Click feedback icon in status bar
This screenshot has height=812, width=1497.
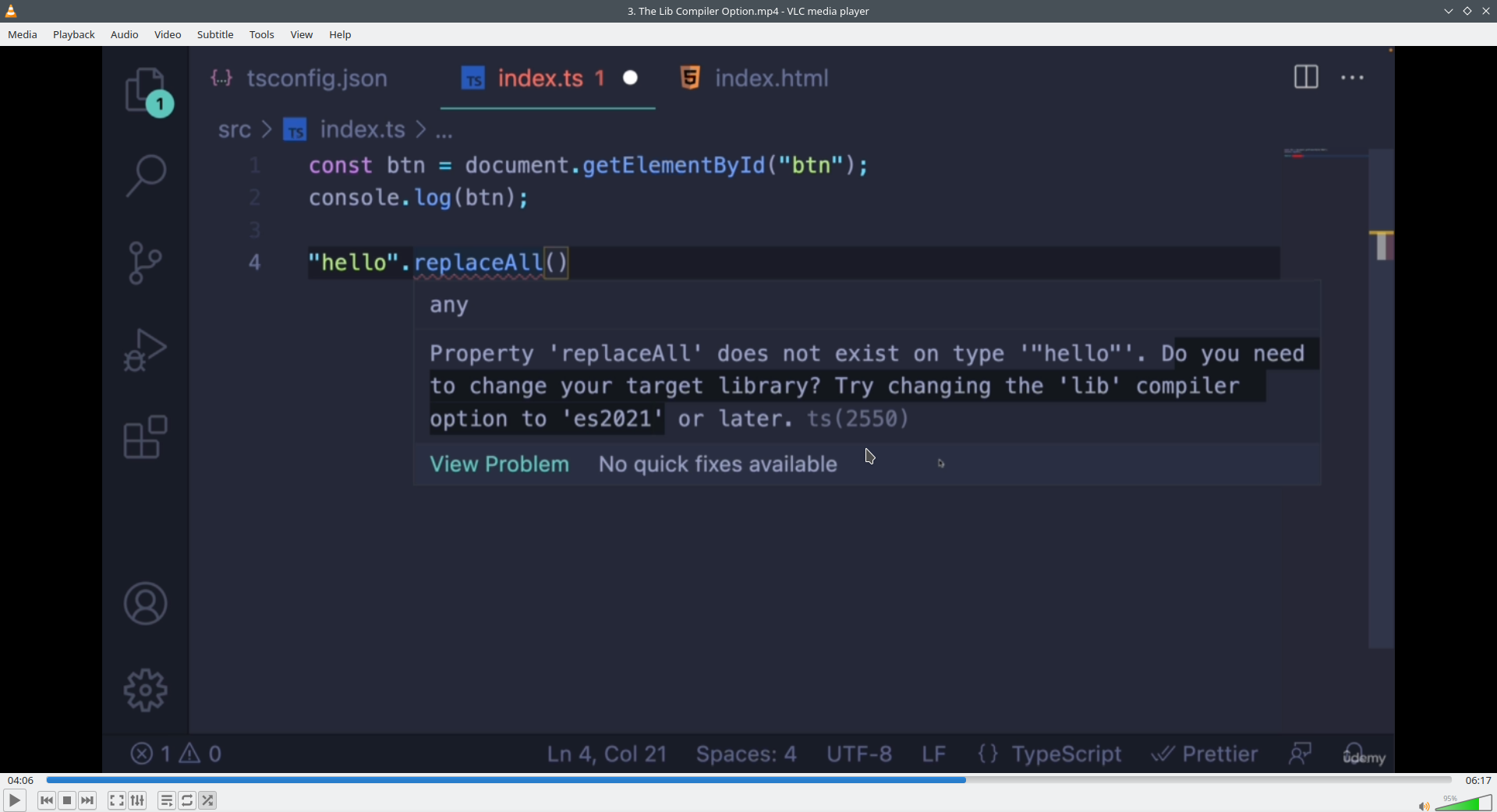pyautogui.click(x=1301, y=754)
